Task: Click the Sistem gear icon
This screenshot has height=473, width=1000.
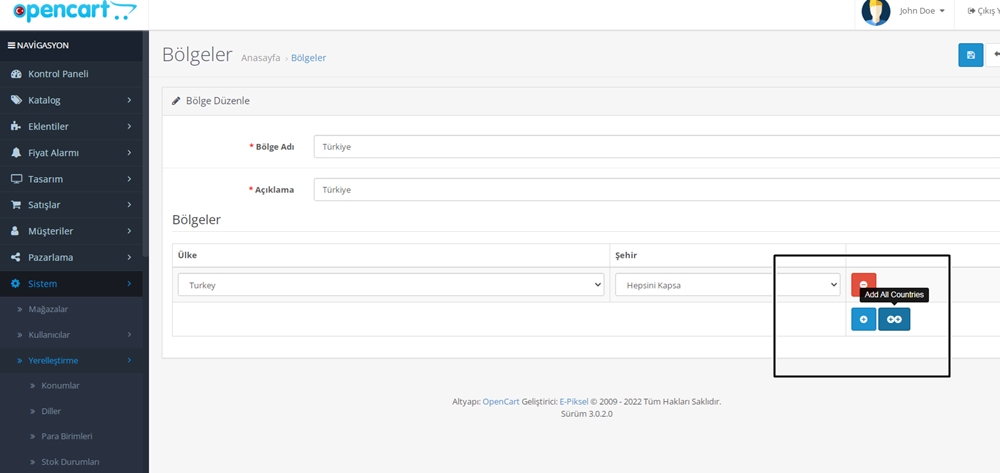Action: pos(16,284)
